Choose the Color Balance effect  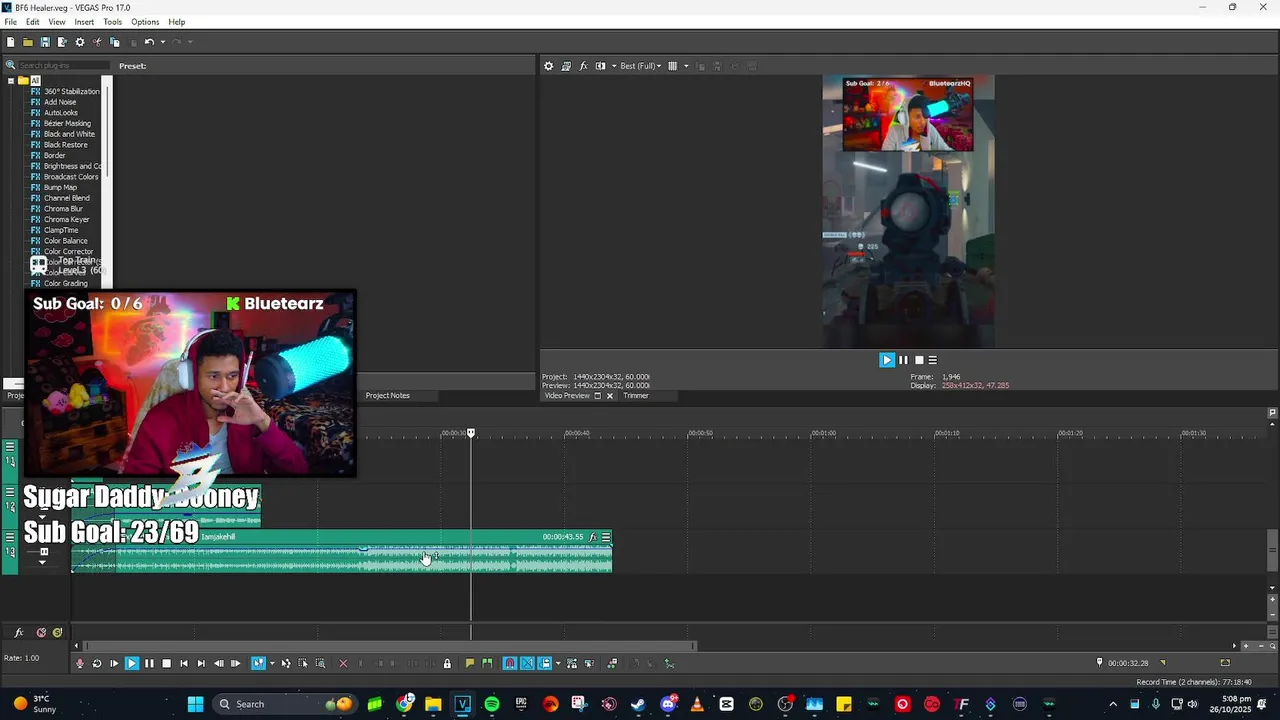[x=65, y=241]
